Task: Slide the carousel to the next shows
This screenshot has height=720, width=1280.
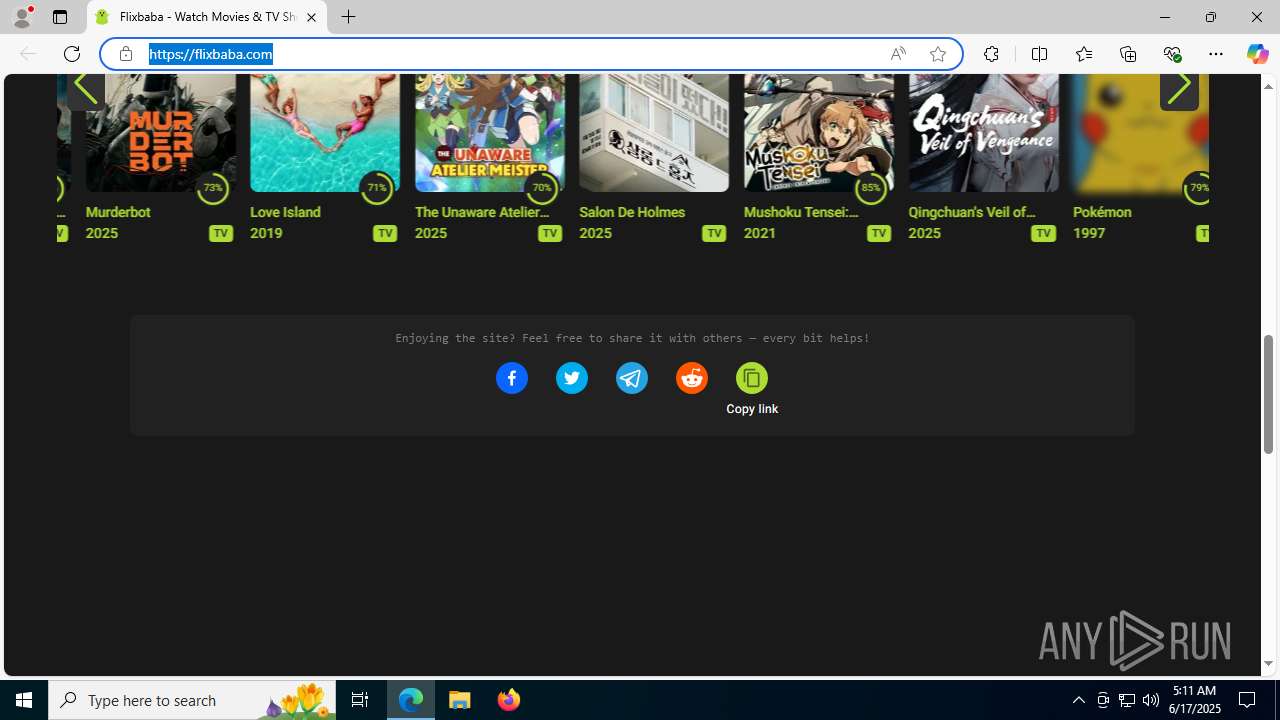Action: click(1179, 89)
